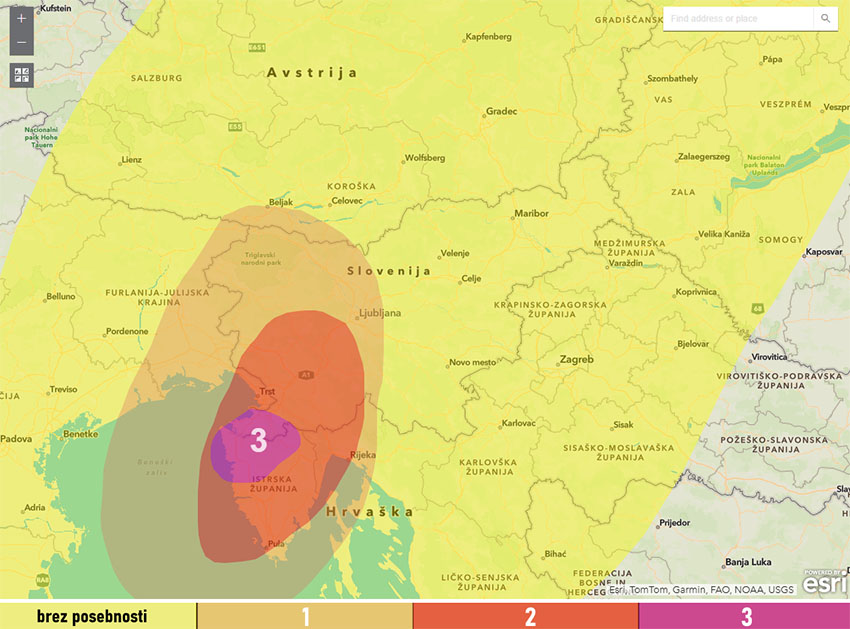Viewport: 850px width, 629px height.
Task: Open the basemap gallery grid icon
Action: point(21,75)
